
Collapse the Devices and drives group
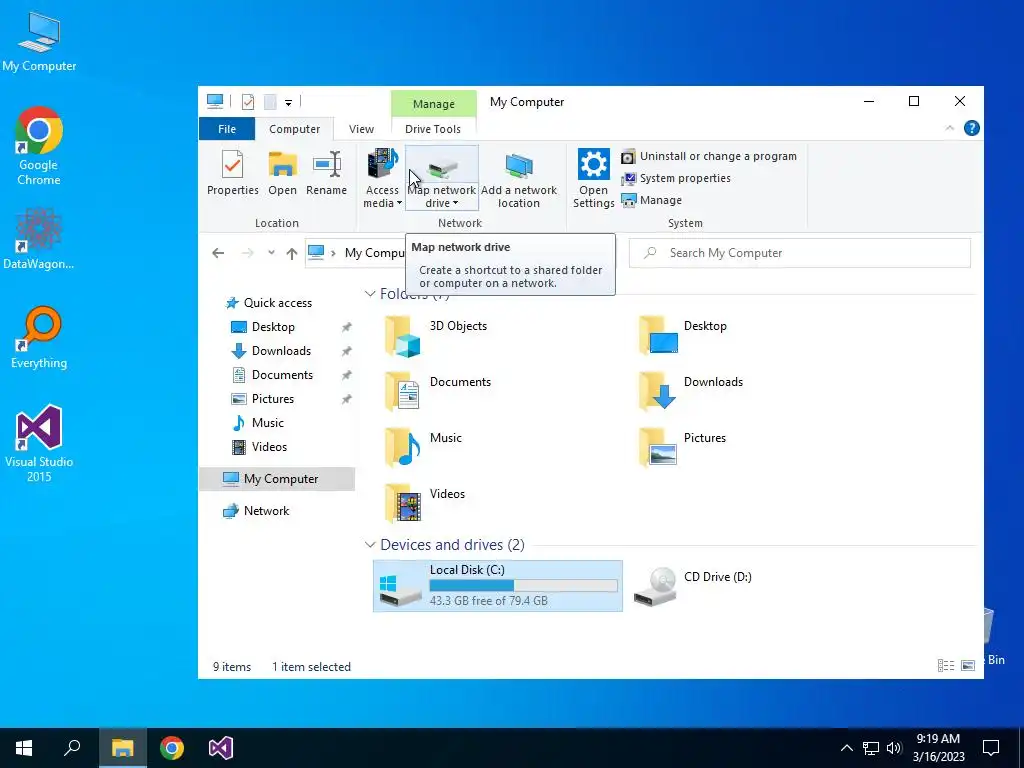click(x=370, y=545)
